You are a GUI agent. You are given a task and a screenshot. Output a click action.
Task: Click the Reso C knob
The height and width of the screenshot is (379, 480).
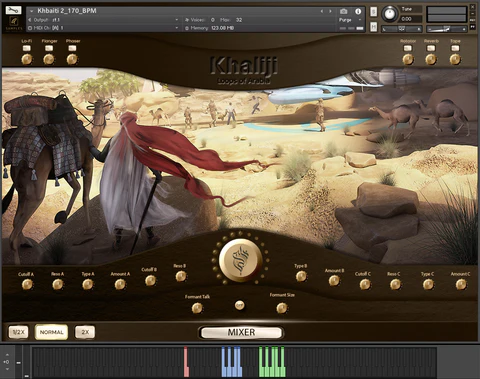click(x=395, y=284)
